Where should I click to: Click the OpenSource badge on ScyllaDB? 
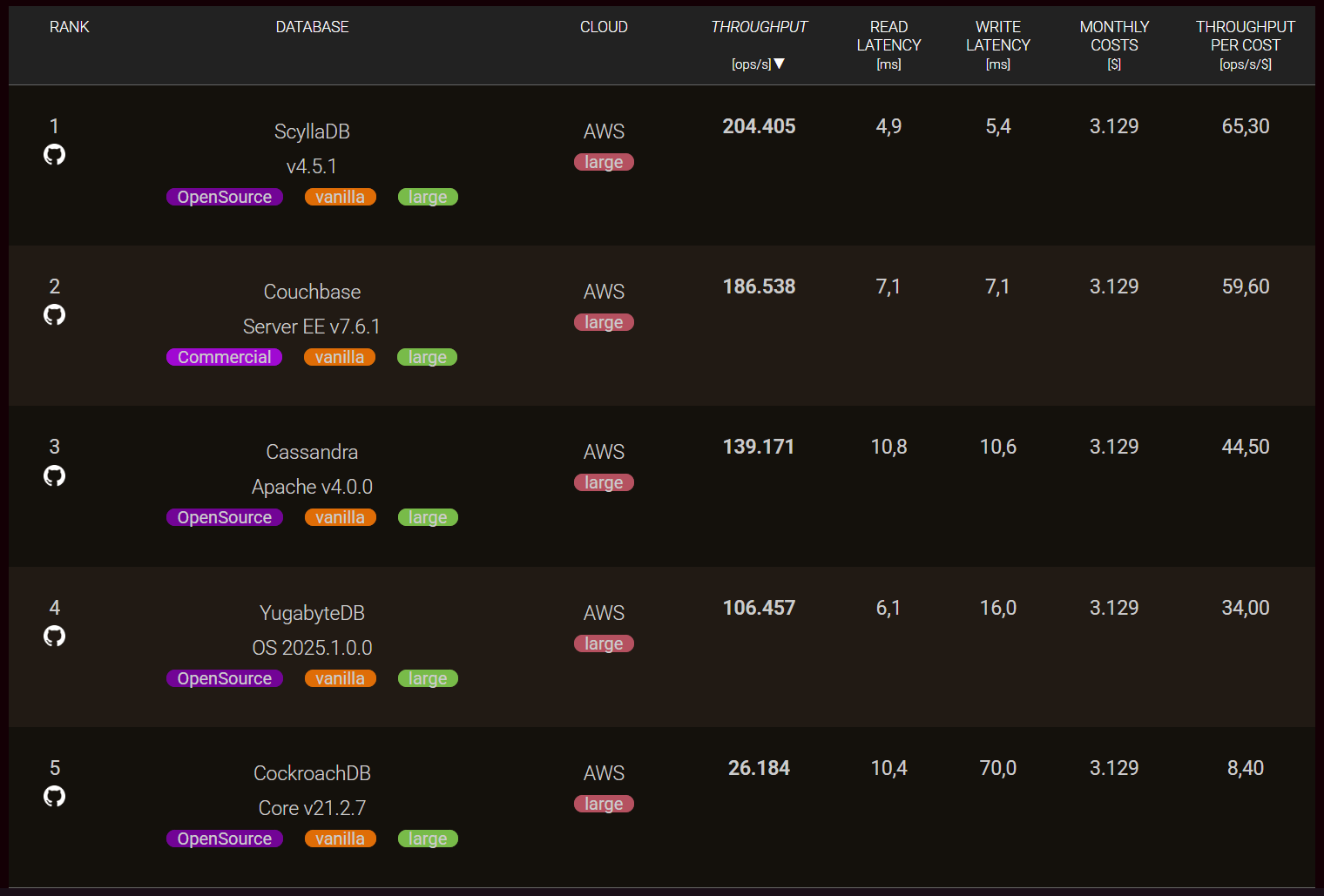(x=224, y=196)
